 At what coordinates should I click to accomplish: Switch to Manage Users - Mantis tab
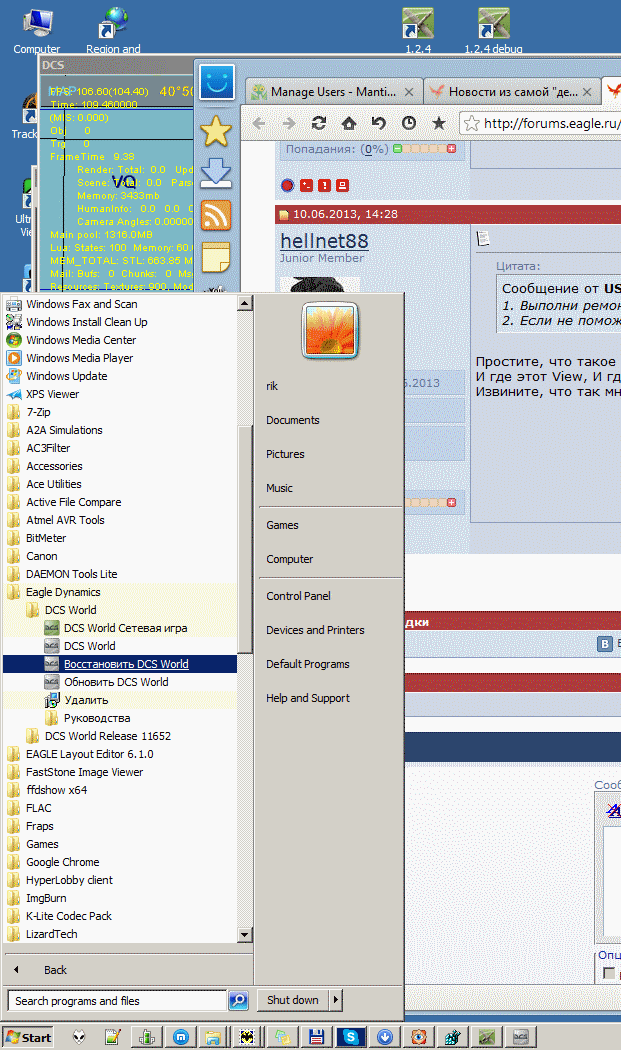click(333, 92)
